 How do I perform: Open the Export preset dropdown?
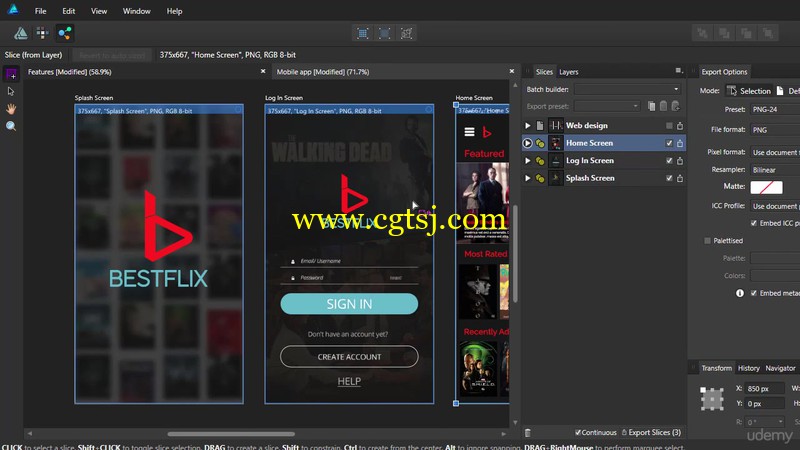point(607,106)
